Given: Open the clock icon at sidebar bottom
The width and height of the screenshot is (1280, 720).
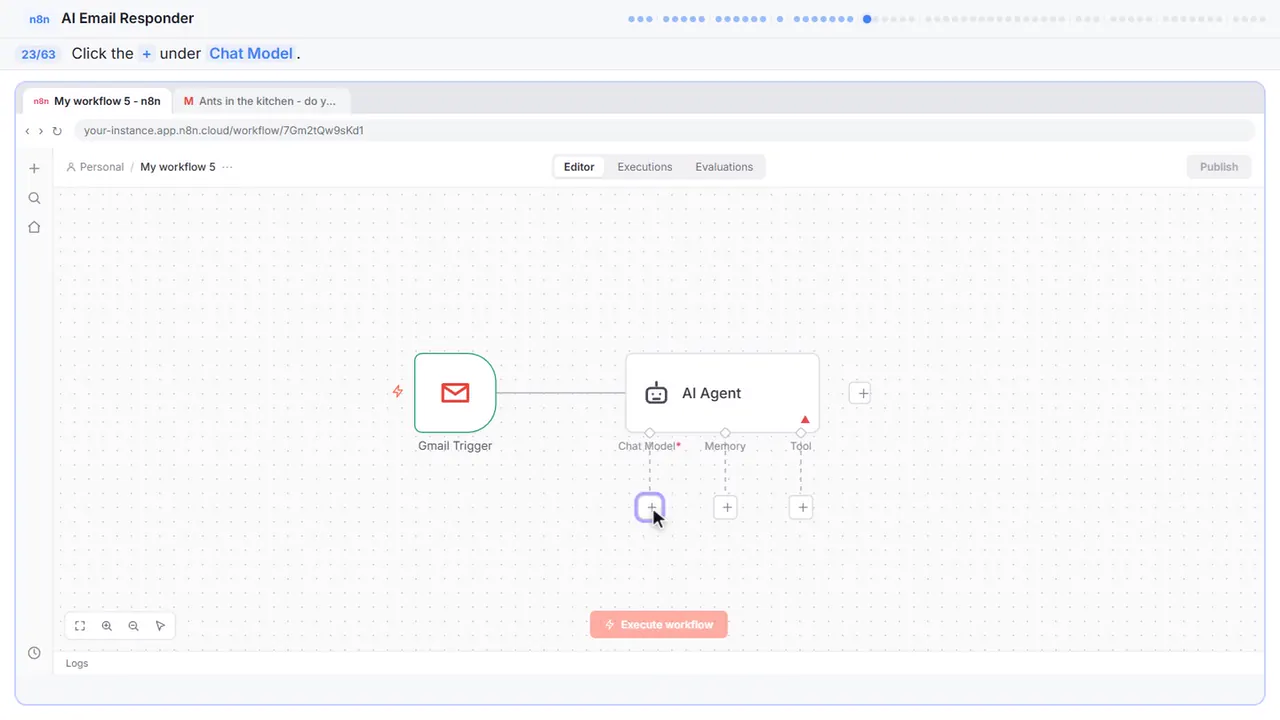Looking at the screenshot, I should click(34, 653).
